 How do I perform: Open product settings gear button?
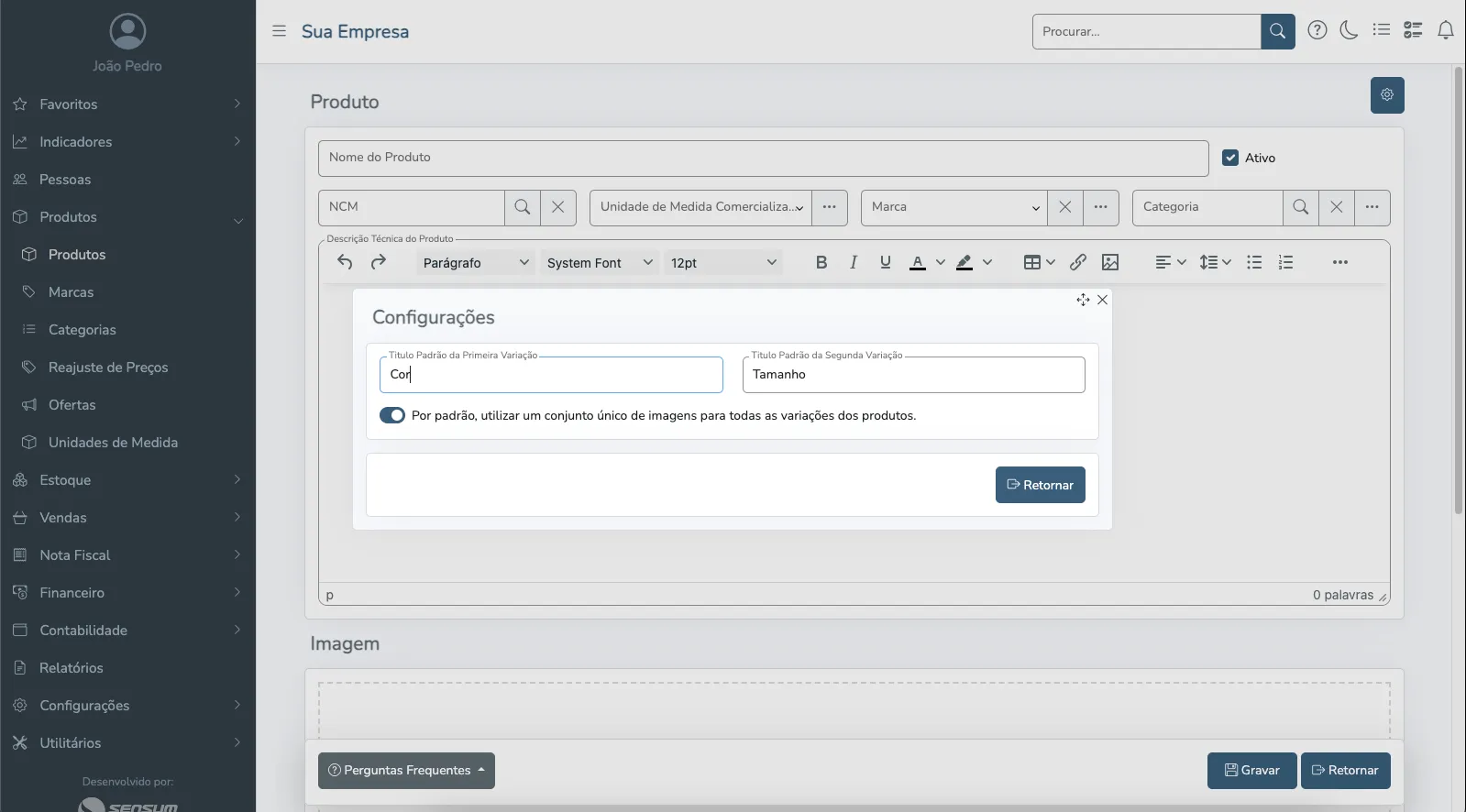(1386, 95)
